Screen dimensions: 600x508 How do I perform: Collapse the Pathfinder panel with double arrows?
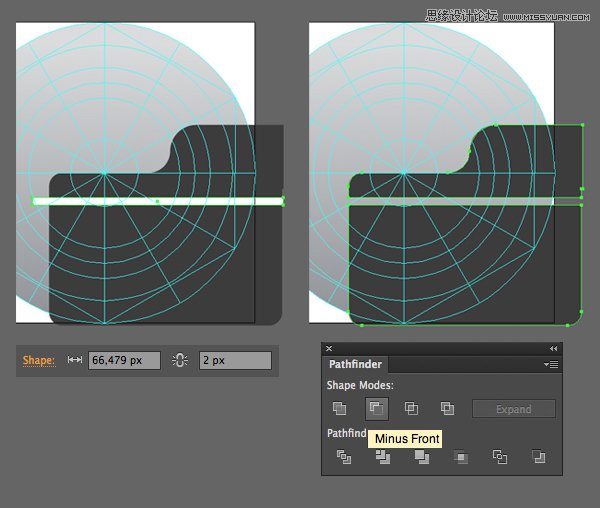click(553, 348)
